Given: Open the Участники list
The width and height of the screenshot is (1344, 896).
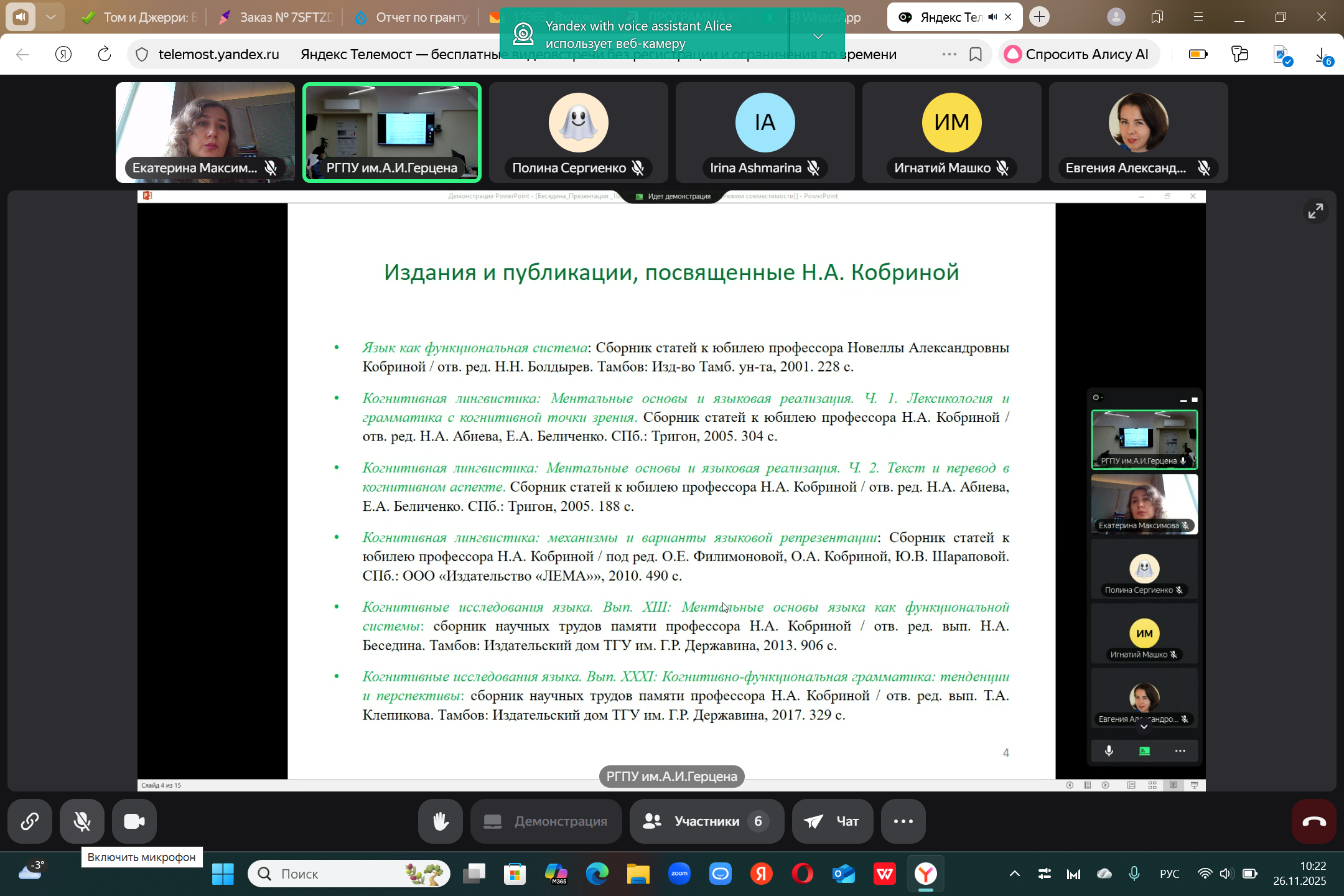Looking at the screenshot, I should point(706,821).
